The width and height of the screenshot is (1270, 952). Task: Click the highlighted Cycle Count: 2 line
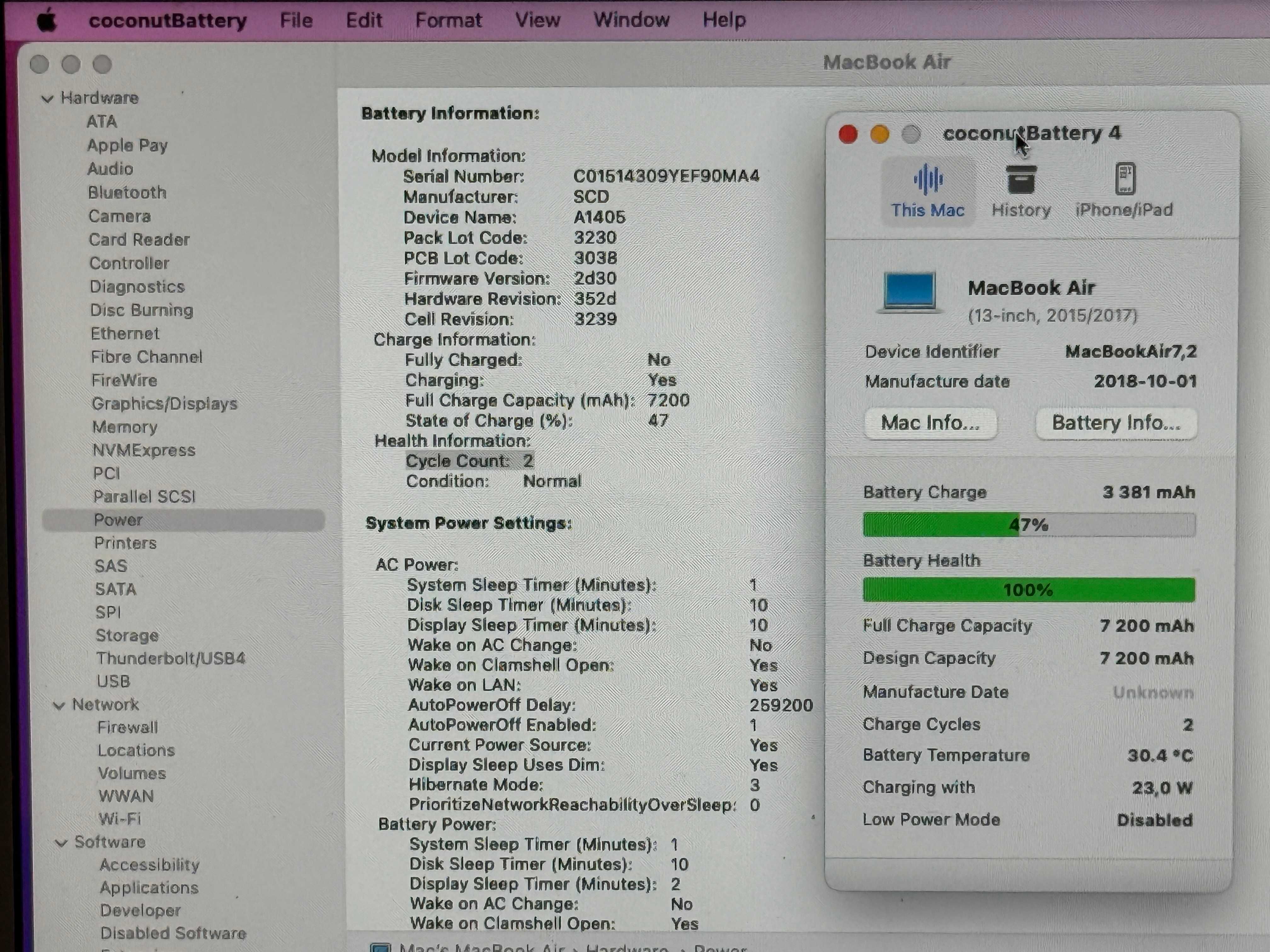(470, 461)
